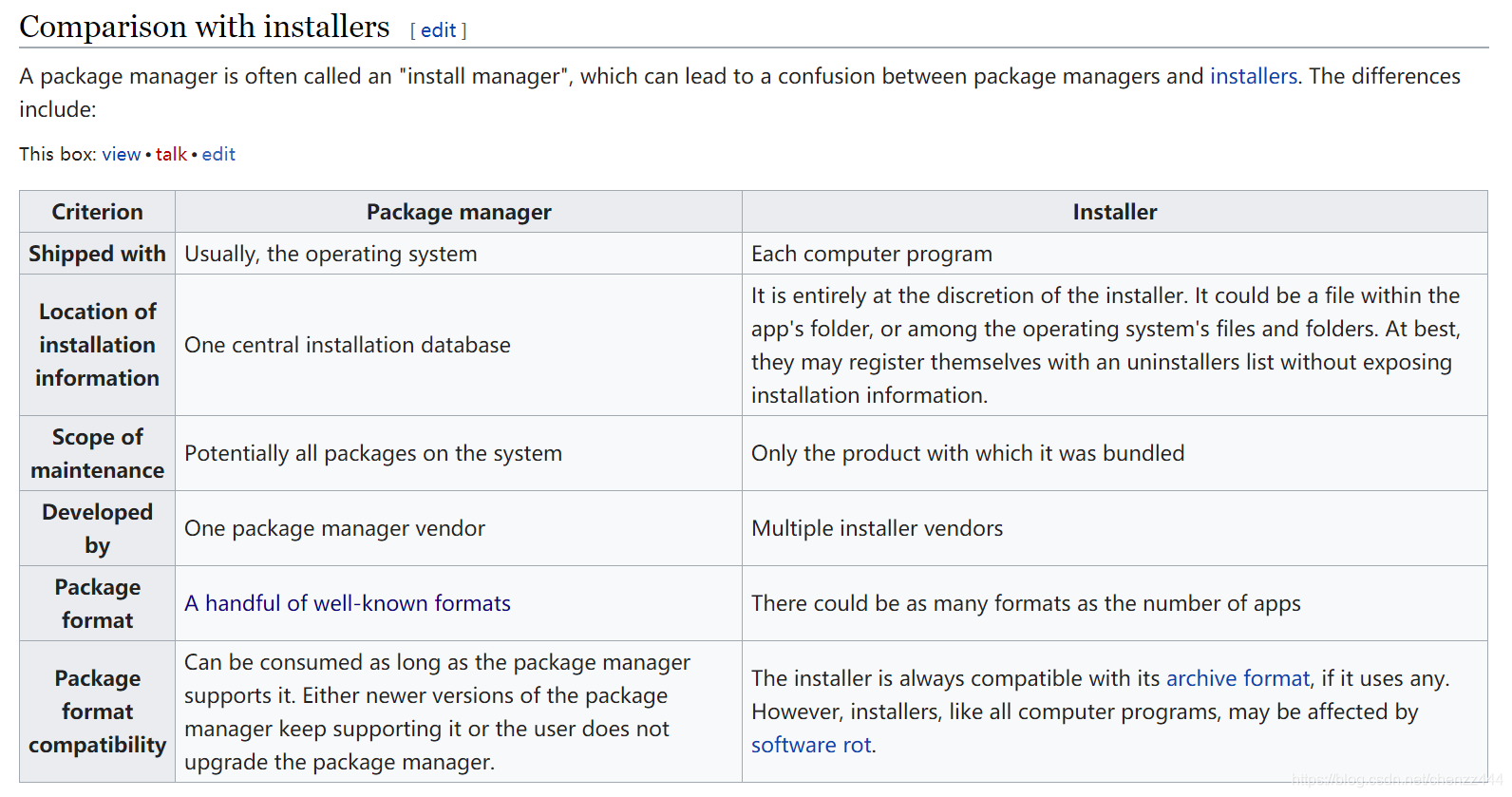Click the Installer column header
Viewport: 1512px width, 797px height.
[1115, 212]
